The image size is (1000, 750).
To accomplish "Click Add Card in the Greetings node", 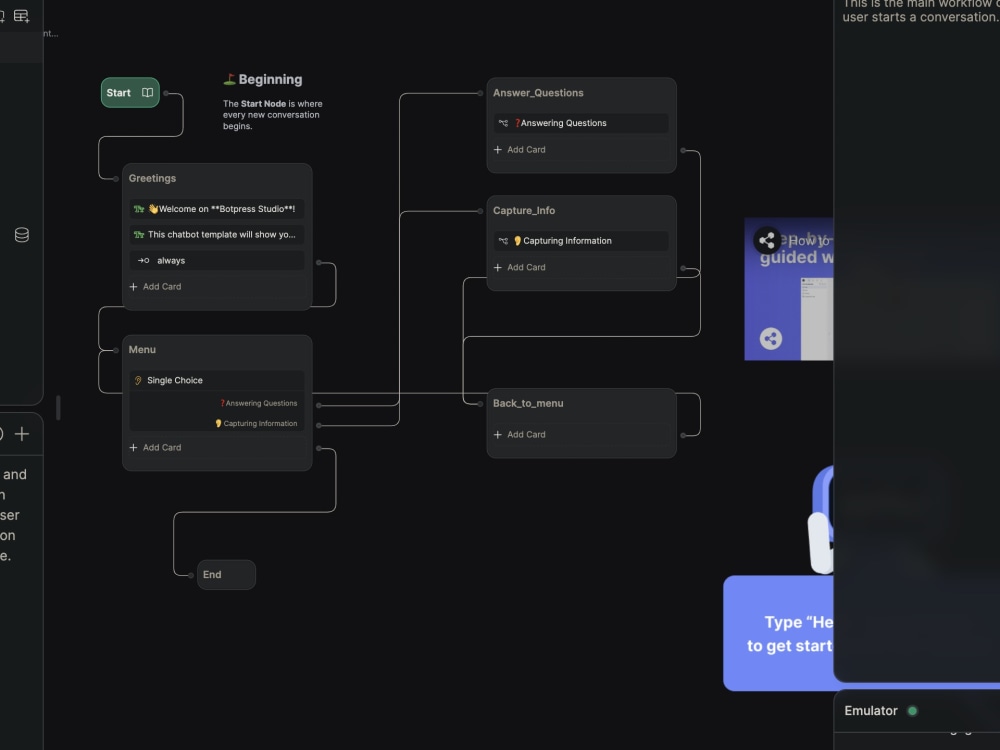I will pyautogui.click(x=155, y=286).
